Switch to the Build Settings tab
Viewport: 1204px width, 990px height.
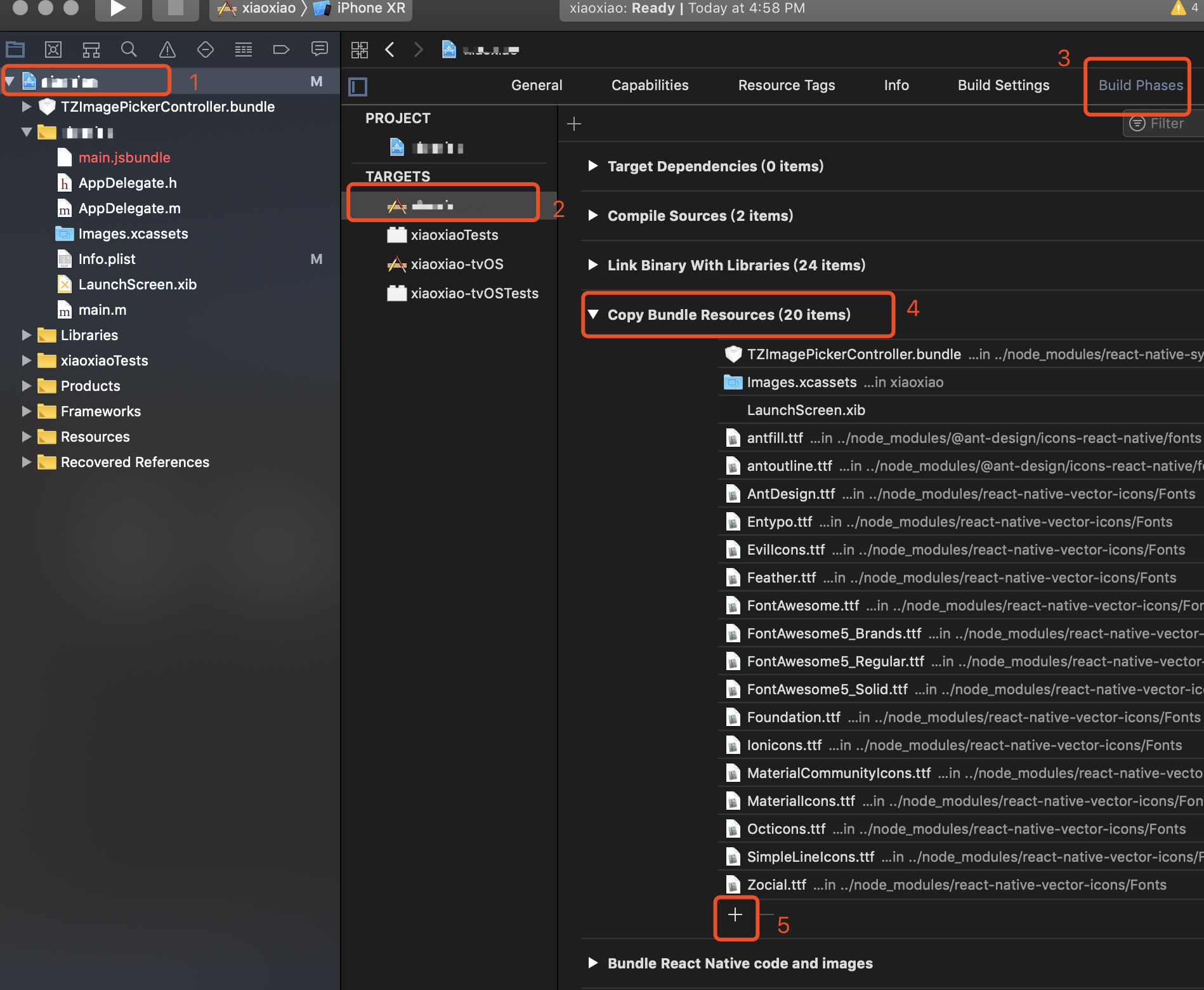[1003, 85]
